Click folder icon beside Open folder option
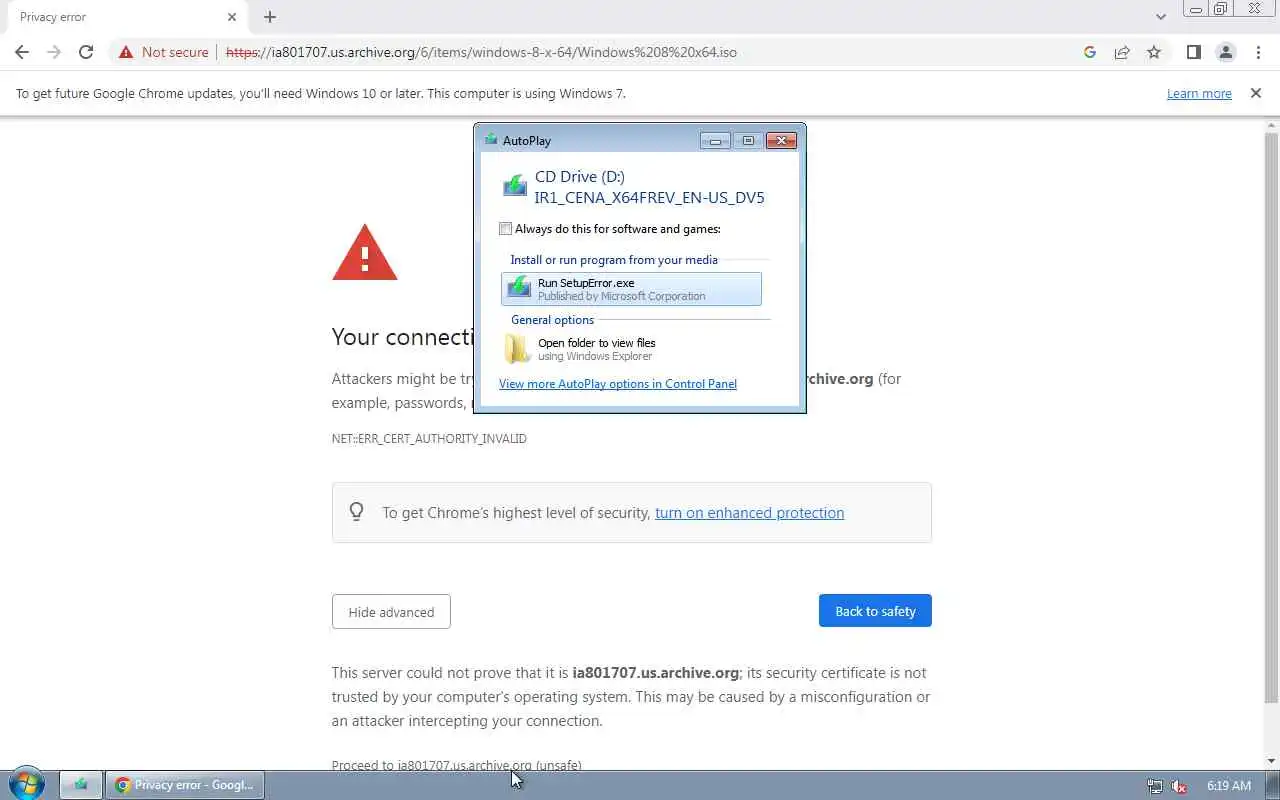1280x800 pixels. (x=517, y=349)
